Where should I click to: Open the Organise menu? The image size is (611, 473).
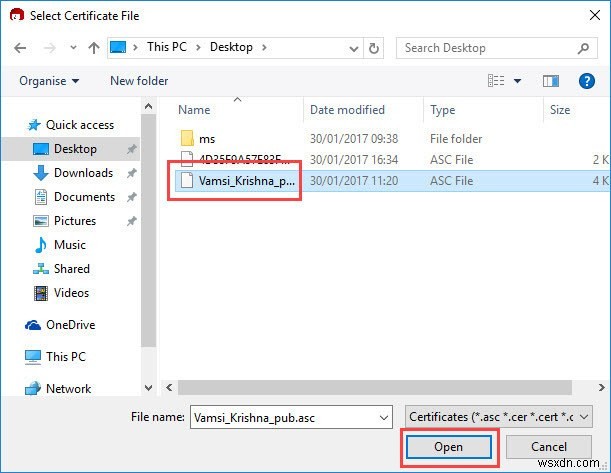coord(49,81)
